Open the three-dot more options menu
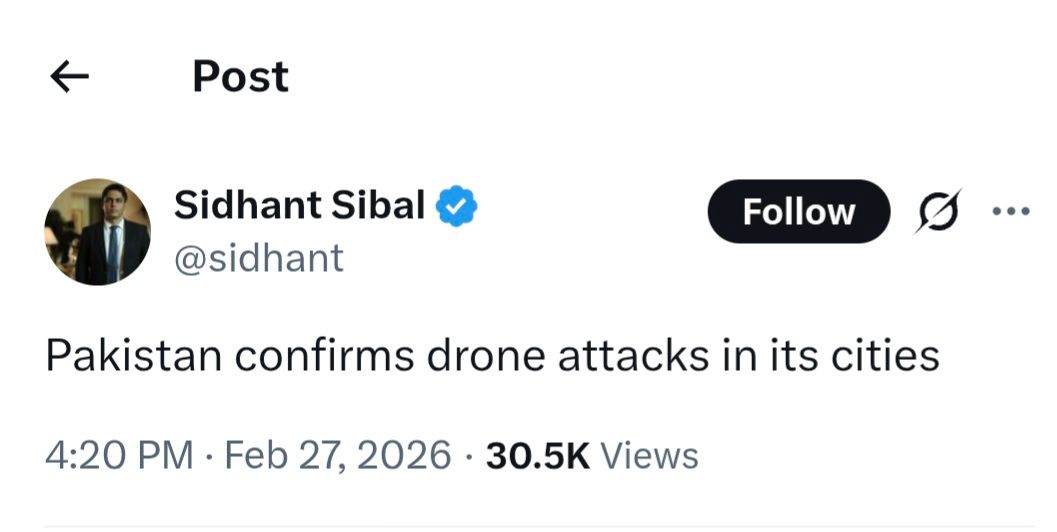Screen dimensions: 1057x532 click(x=1010, y=212)
